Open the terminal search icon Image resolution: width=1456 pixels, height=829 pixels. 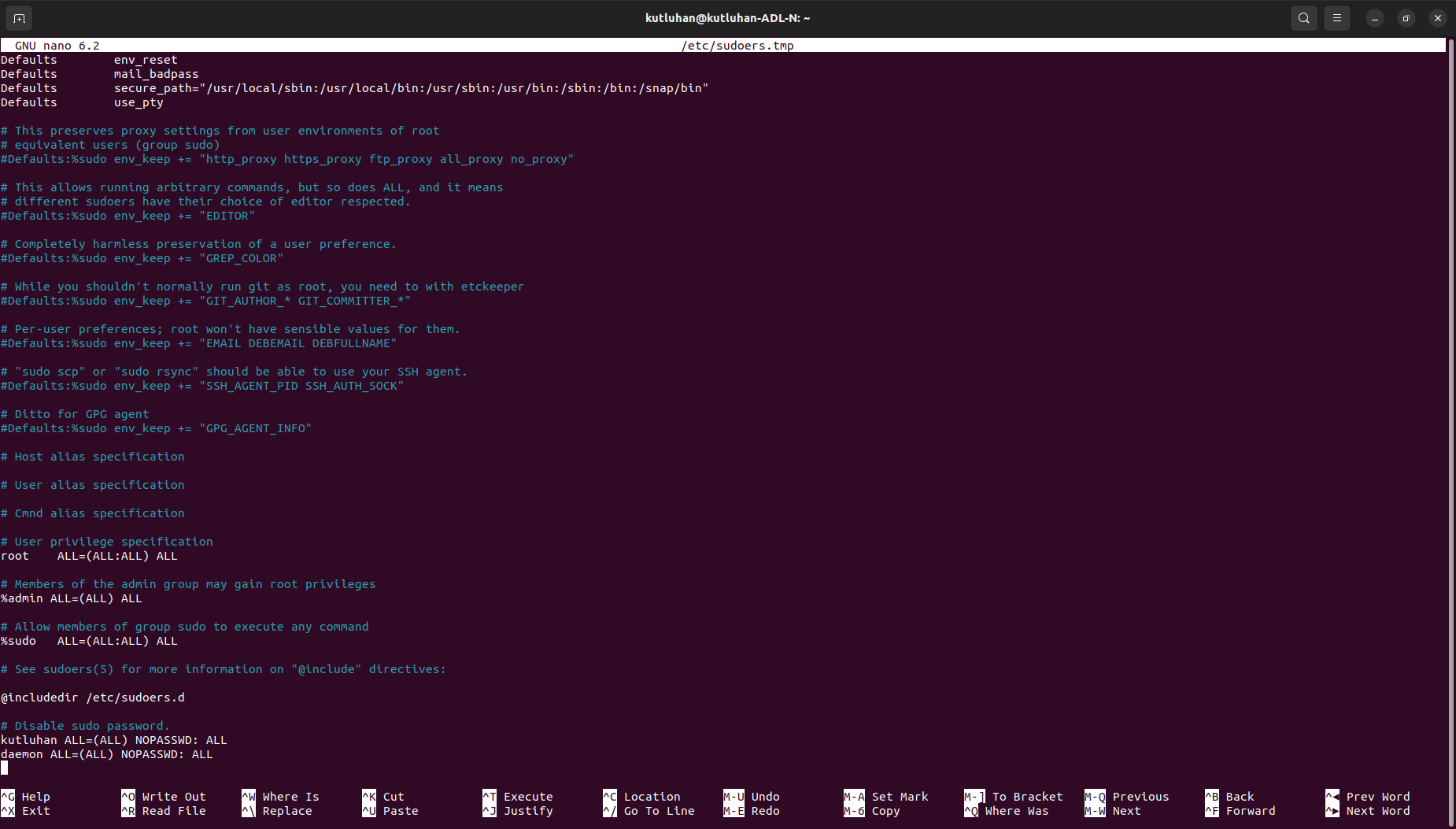1303,18
